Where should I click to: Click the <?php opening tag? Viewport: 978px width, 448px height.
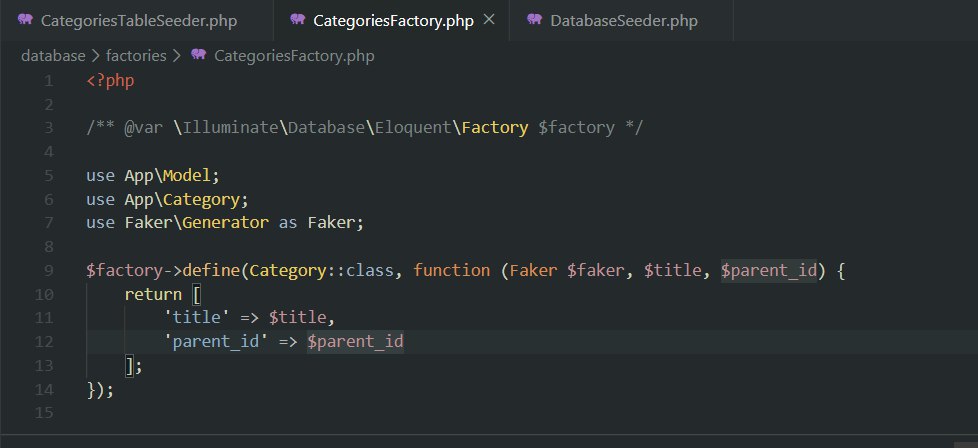tap(110, 81)
